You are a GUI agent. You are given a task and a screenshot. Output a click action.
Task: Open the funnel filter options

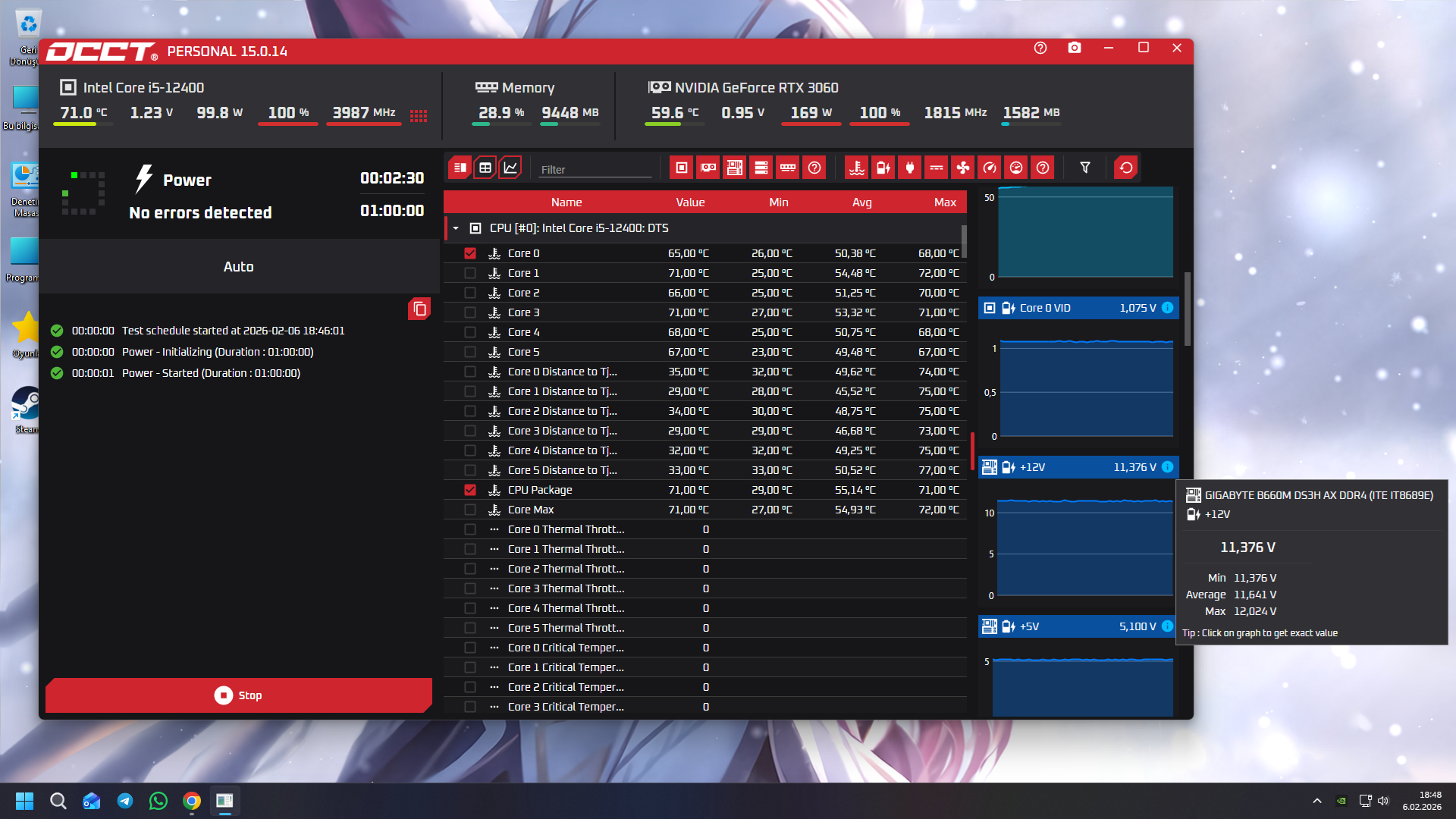click(1085, 168)
